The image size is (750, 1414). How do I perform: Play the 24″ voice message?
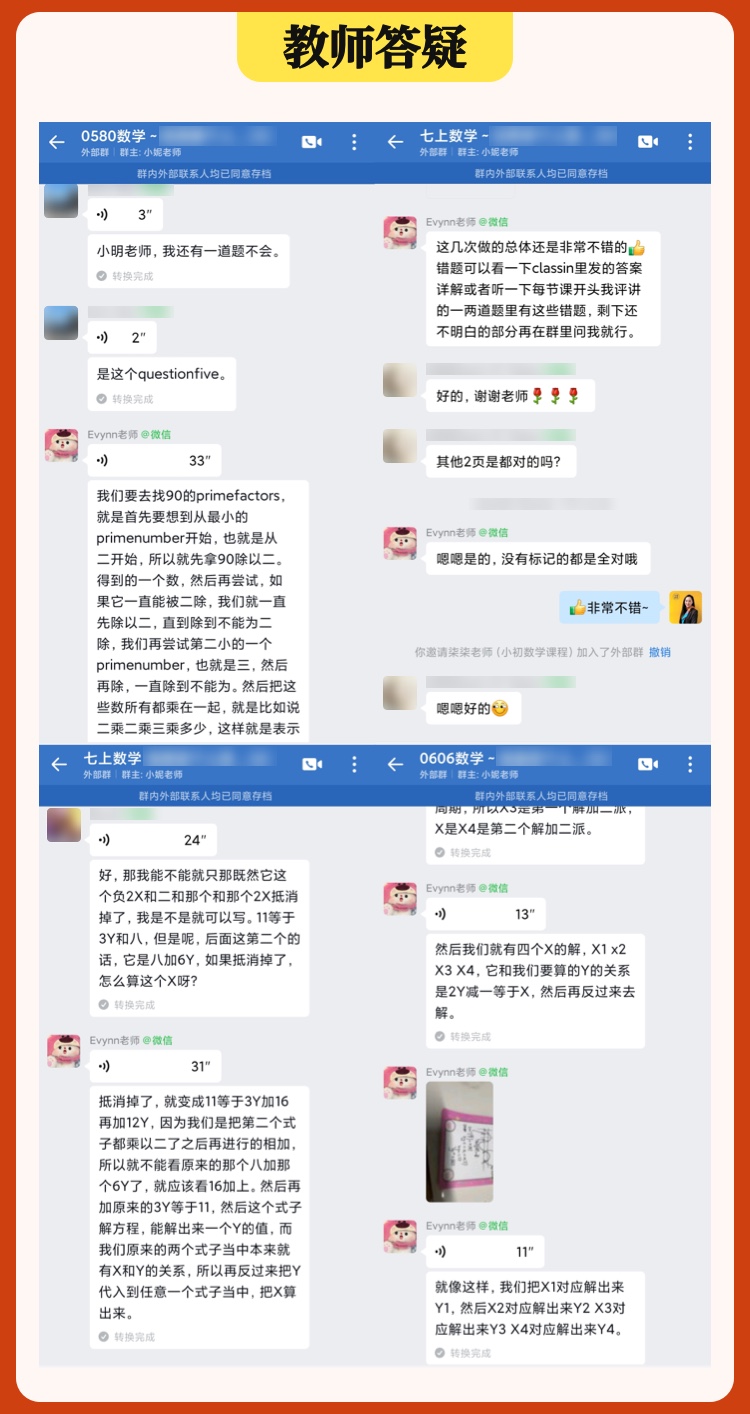point(152,840)
